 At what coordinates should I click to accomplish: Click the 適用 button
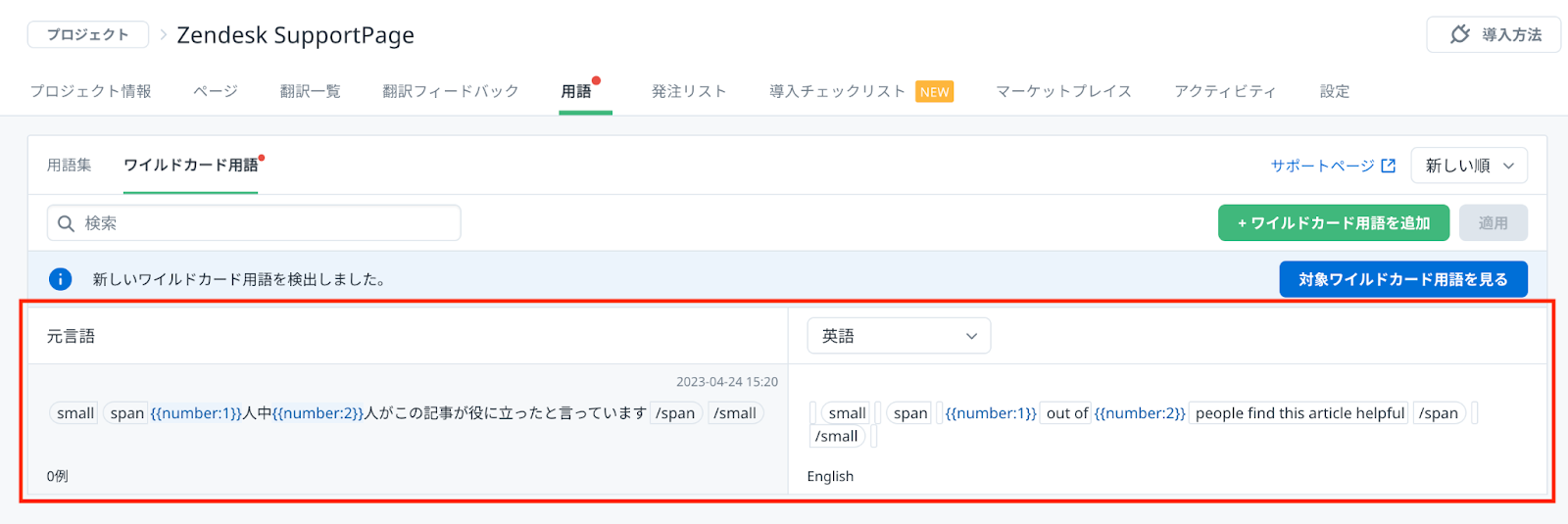point(1493,223)
